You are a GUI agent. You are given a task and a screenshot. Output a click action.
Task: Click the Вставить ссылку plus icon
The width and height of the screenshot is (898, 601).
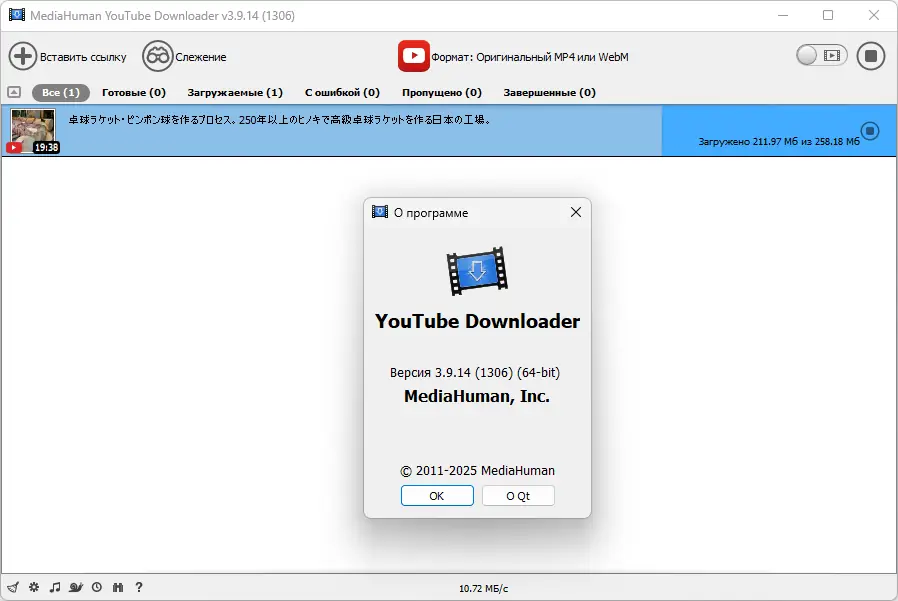pos(23,56)
